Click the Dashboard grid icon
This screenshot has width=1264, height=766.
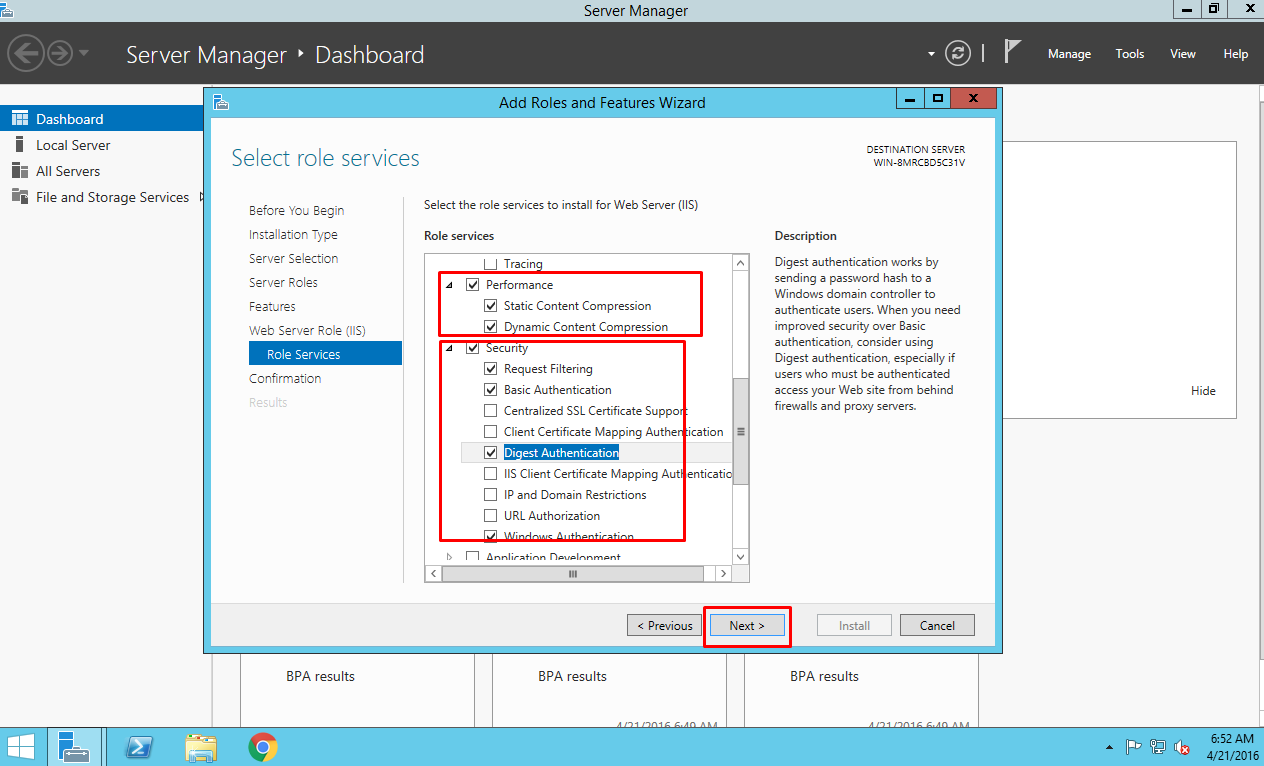(x=19, y=119)
